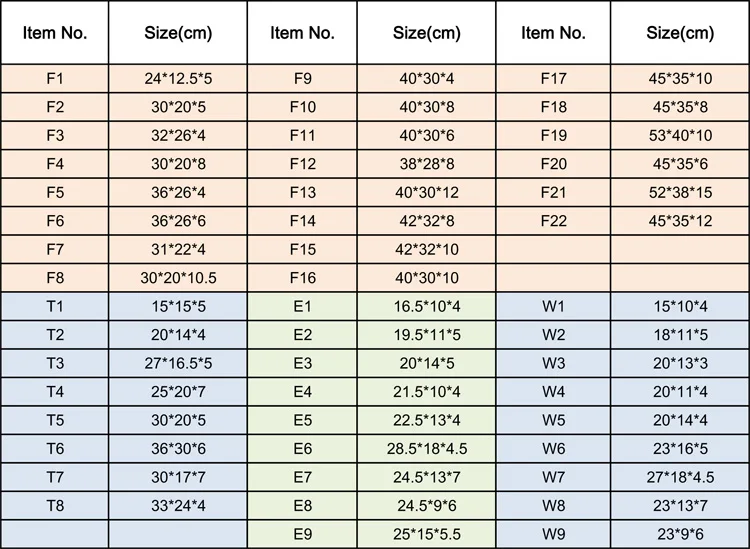Image resolution: width=750 pixels, height=549 pixels.
Task: Click the W1 item cell
Action: [553, 306]
